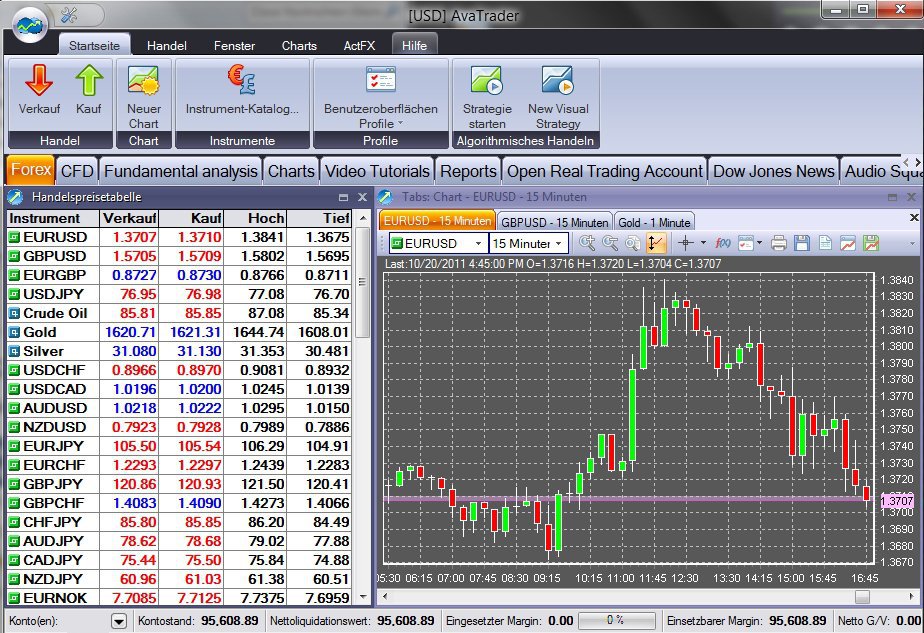Click the third magnifier zoom icon
Viewport: 924px width, 633px height.
coord(632,243)
